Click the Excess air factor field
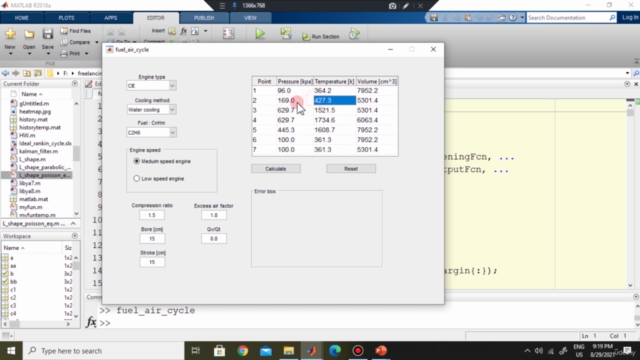640x360 pixels. point(214,215)
